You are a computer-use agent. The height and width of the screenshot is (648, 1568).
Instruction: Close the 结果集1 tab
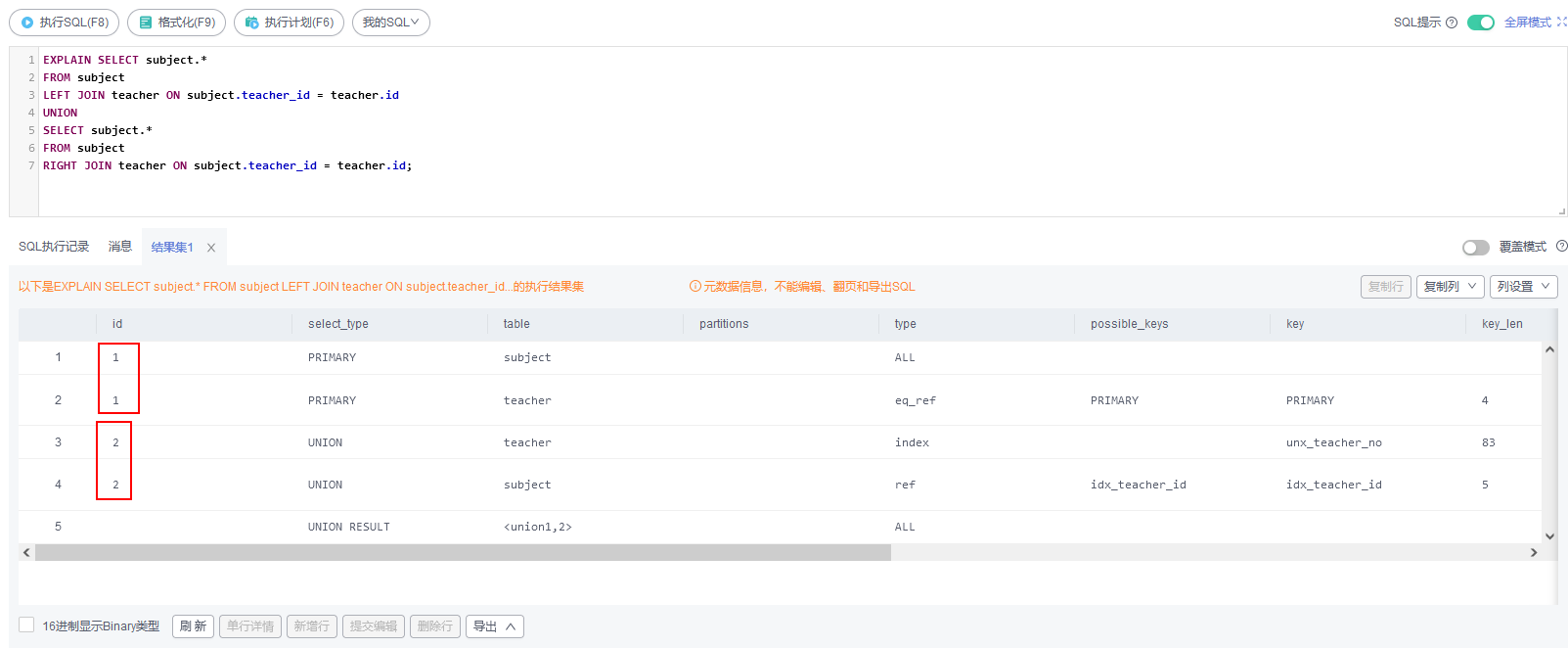pyautogui.click(x=210, y=248)
